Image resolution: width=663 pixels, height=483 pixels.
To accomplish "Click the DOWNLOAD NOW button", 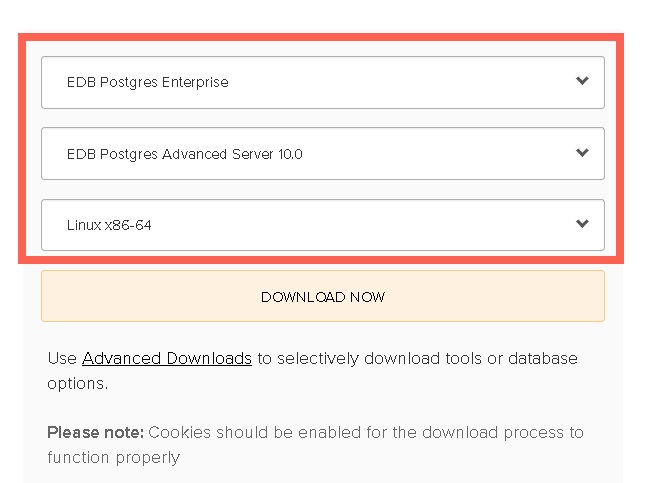I will (x=323, y=296).
